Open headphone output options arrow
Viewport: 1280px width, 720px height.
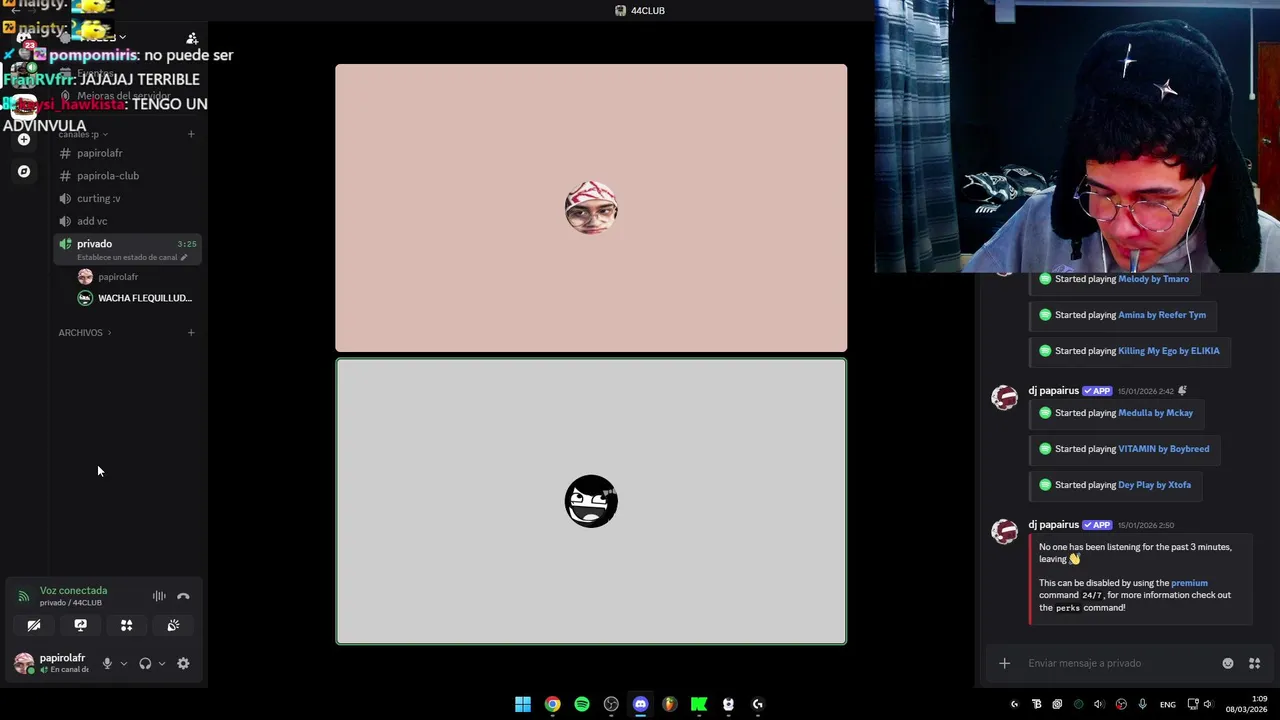(x=162, y=663)
